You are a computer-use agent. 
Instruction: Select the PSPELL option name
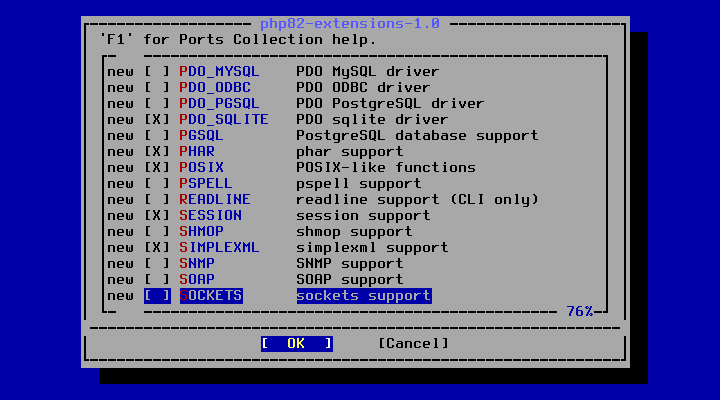(x=206, y=184)
